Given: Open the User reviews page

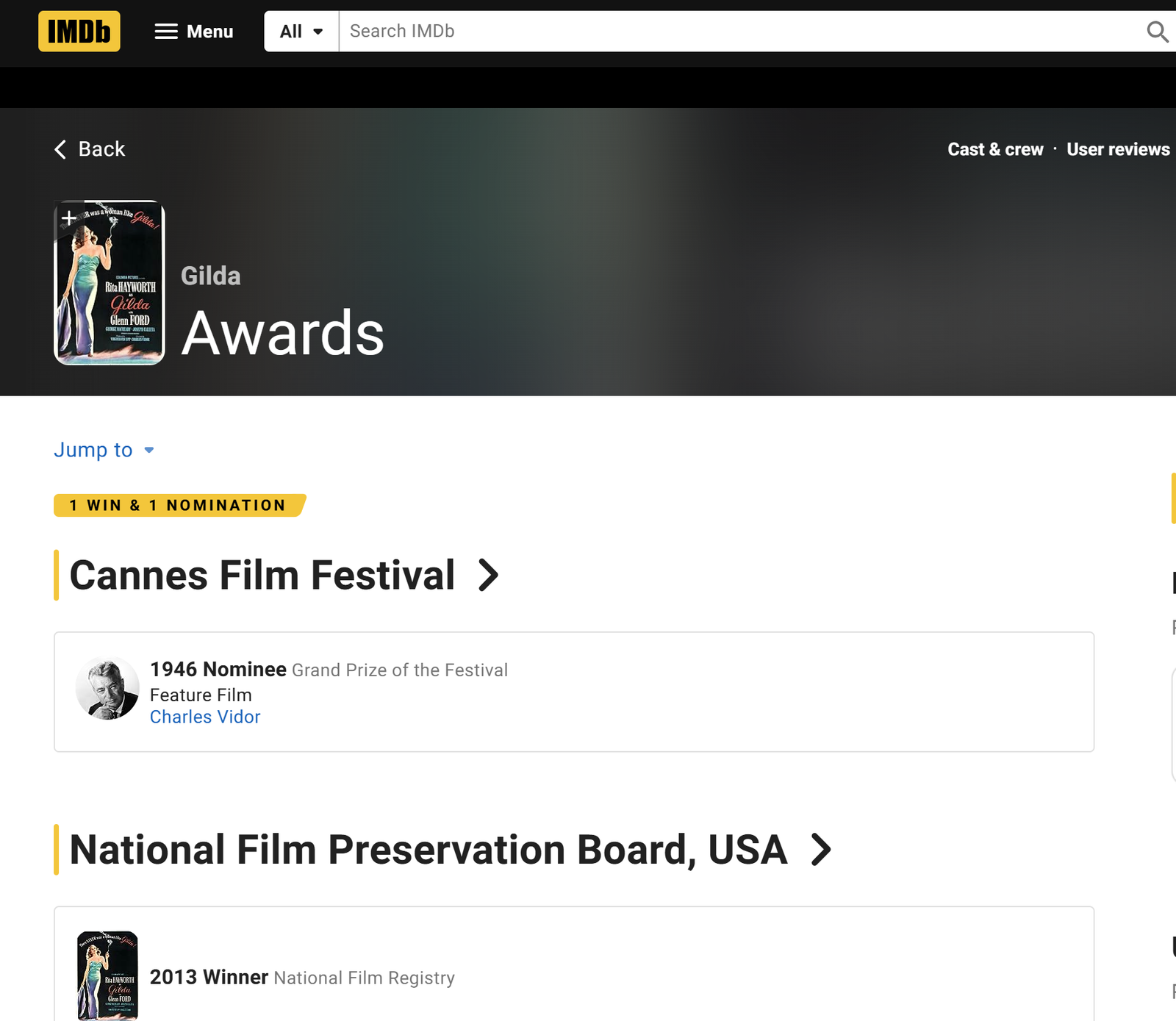Looking at the screenshot, I should (x=1118, y=149).
